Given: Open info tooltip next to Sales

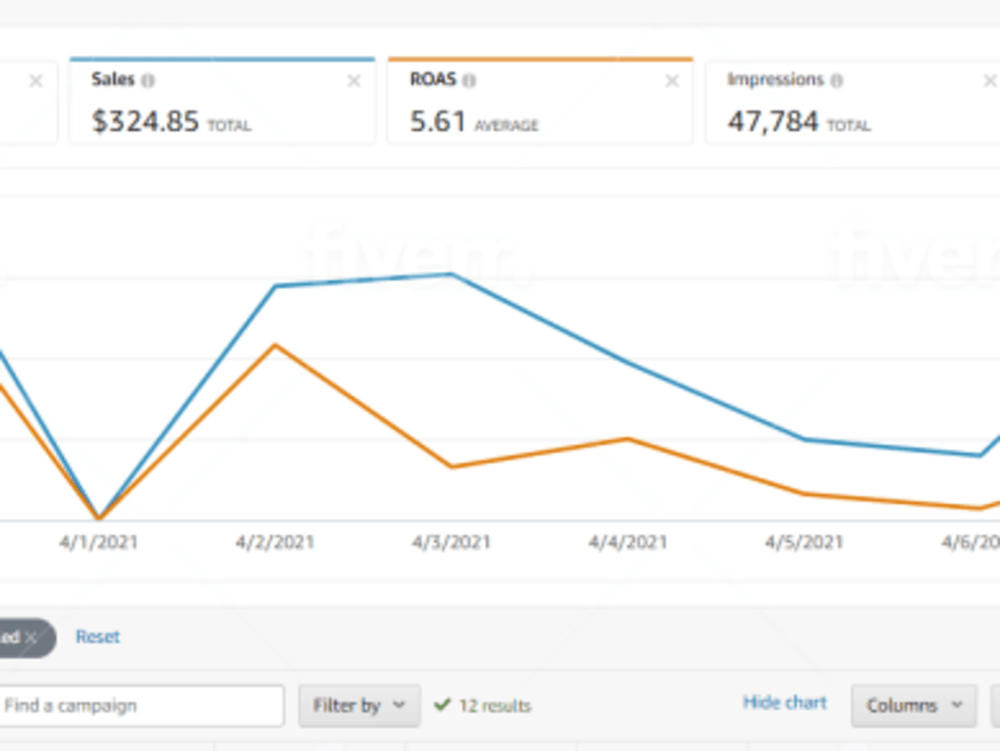Looking at the screenshot, I should click(148, 80).
